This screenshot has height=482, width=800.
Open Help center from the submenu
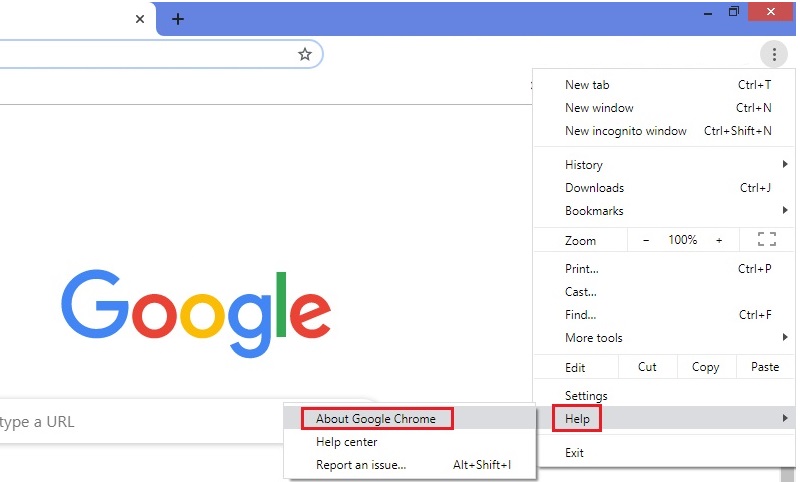coord(347,442)
